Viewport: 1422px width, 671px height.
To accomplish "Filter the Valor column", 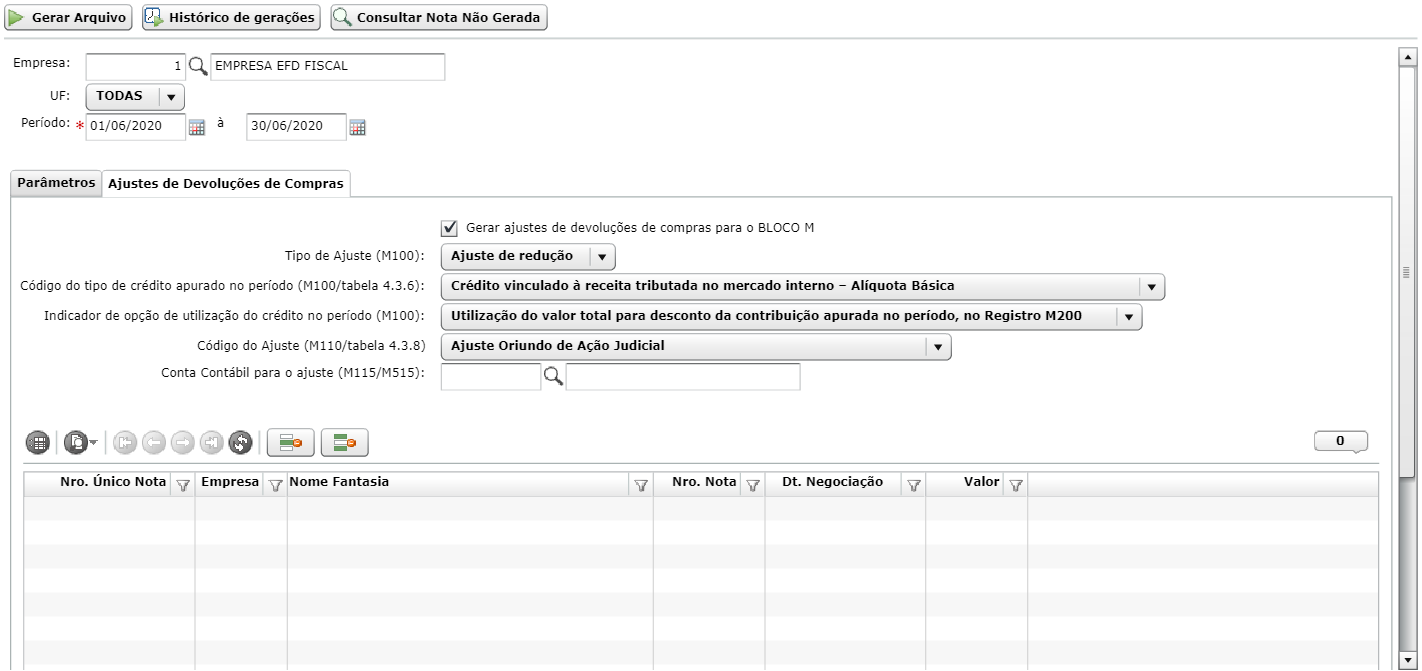I will click(1016, 484).
